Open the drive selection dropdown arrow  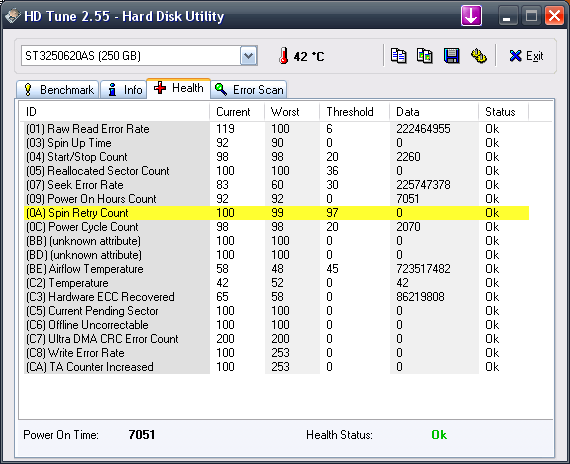[x=249, y=56]
